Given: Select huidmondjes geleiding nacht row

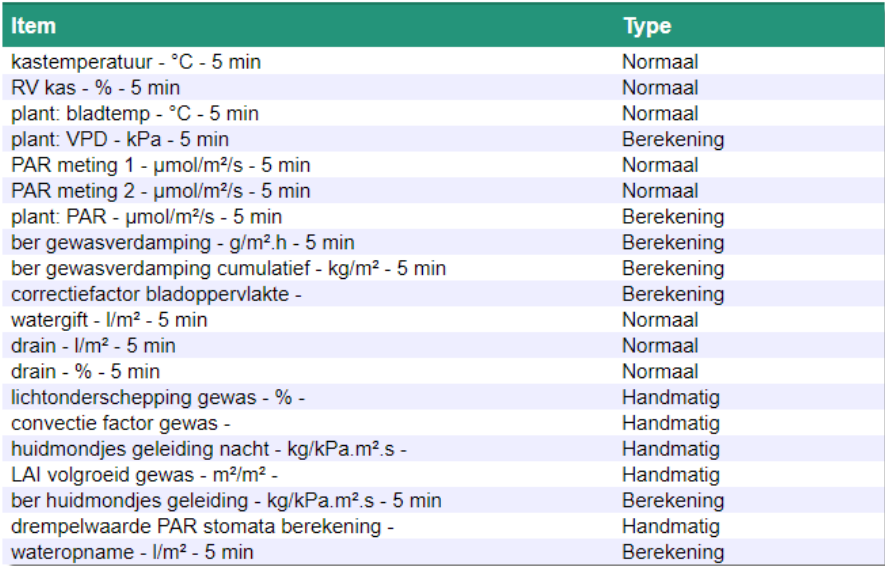Looking at the screenshot, I should pyautogui.click(x=209, y=449).
